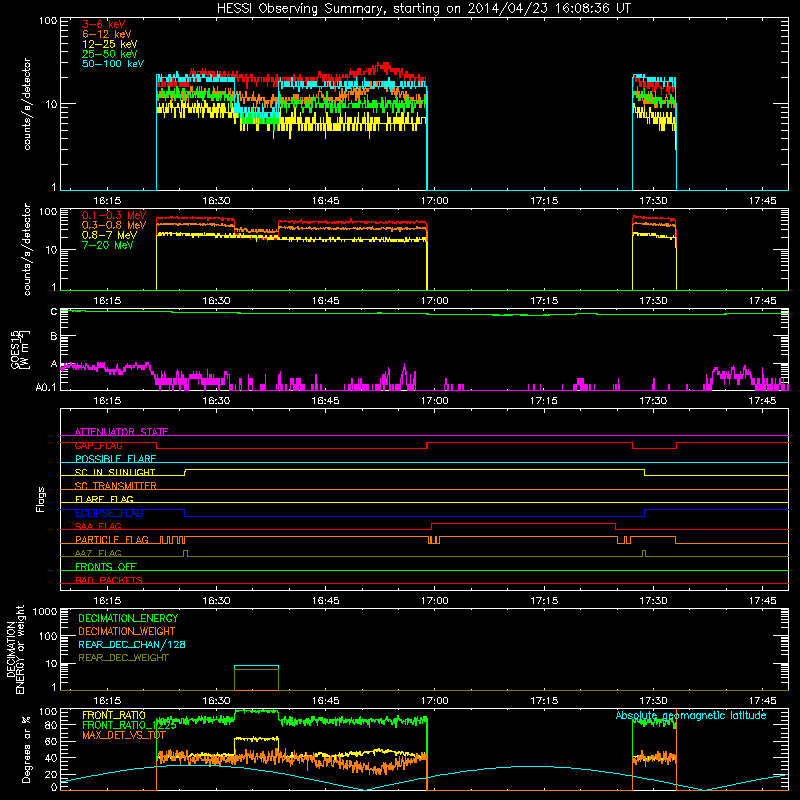
Task: Click the DECIMATION_WEIGHT legend entry
Action: point(127,632)
